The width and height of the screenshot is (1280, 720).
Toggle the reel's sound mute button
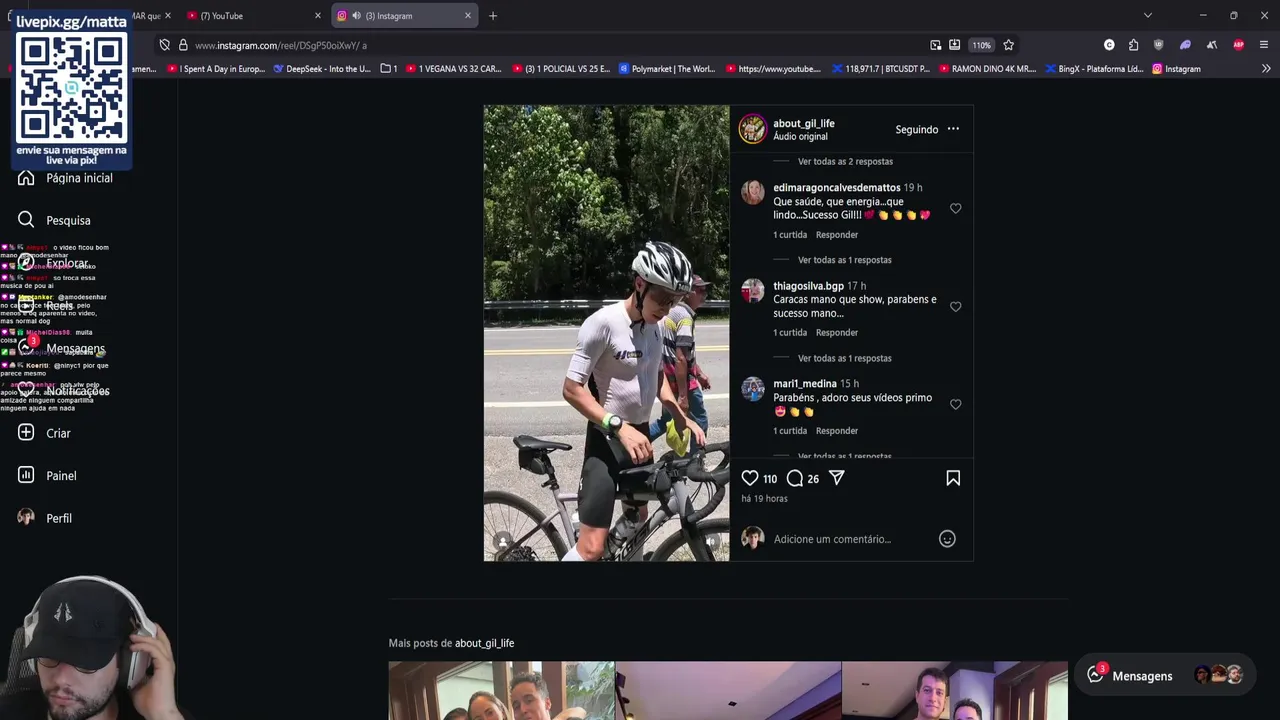pyautogui.click(x=712, y=541)
